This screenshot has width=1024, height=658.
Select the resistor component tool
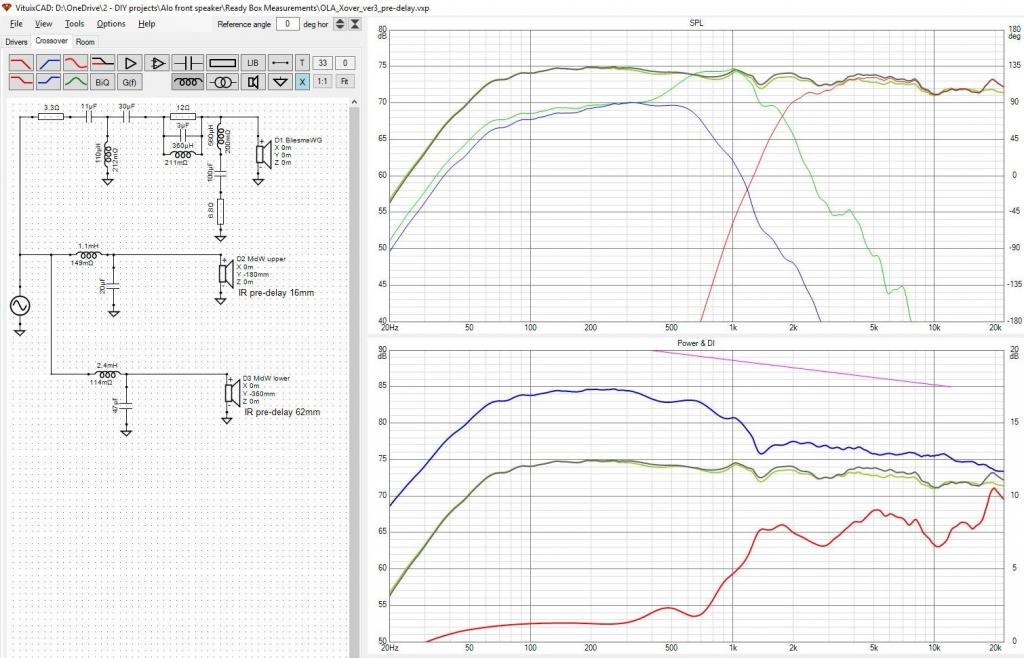(x=222, y=63)
